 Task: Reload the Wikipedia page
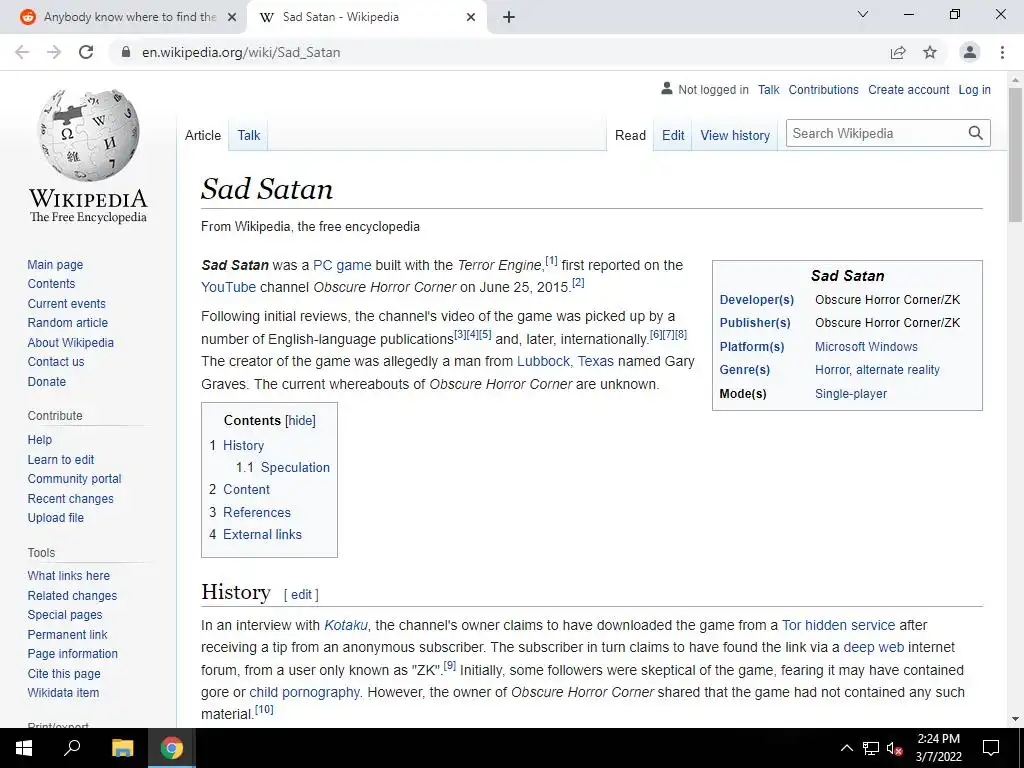click(x=86, y=52)
